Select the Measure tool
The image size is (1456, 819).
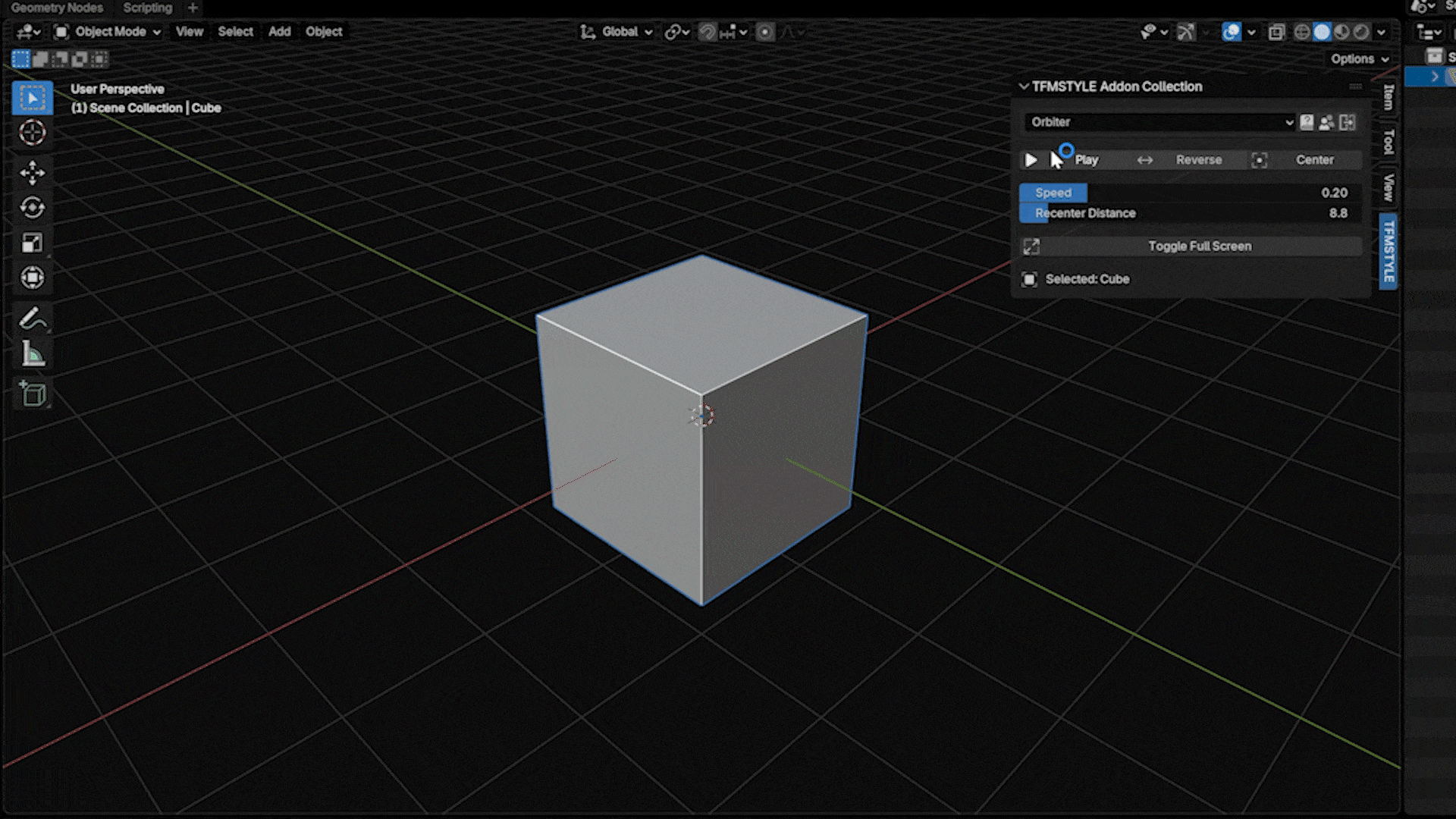tap(32, 354)
